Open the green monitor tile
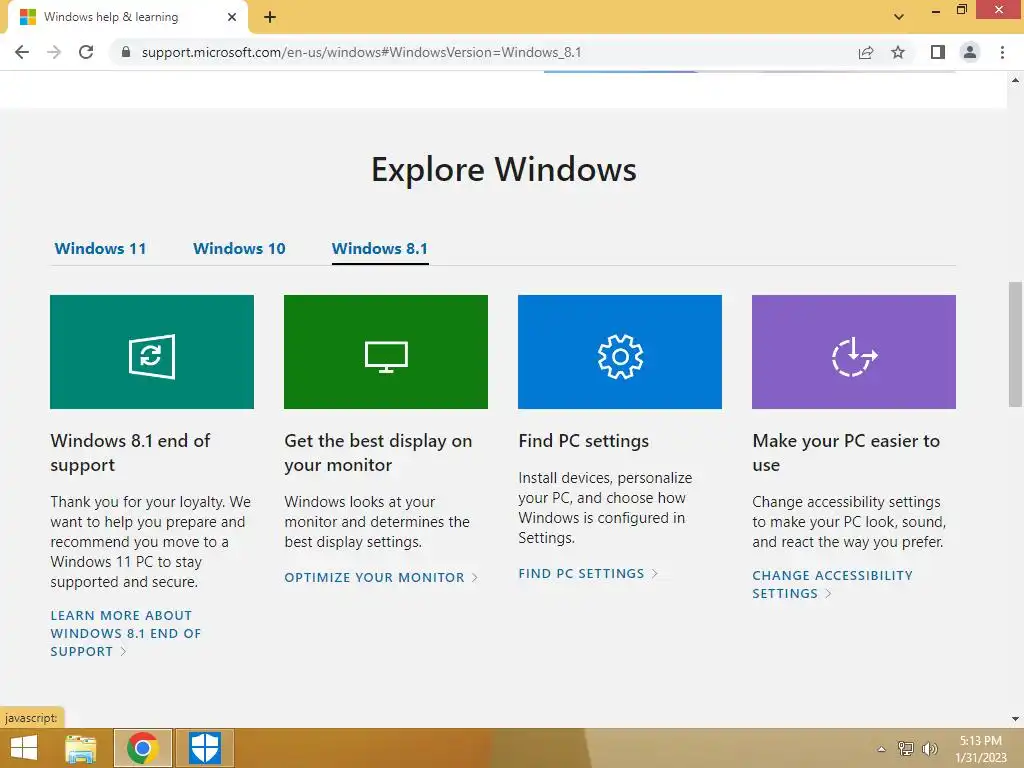This screenshot has height=768, width=1024. pos(385,352)
